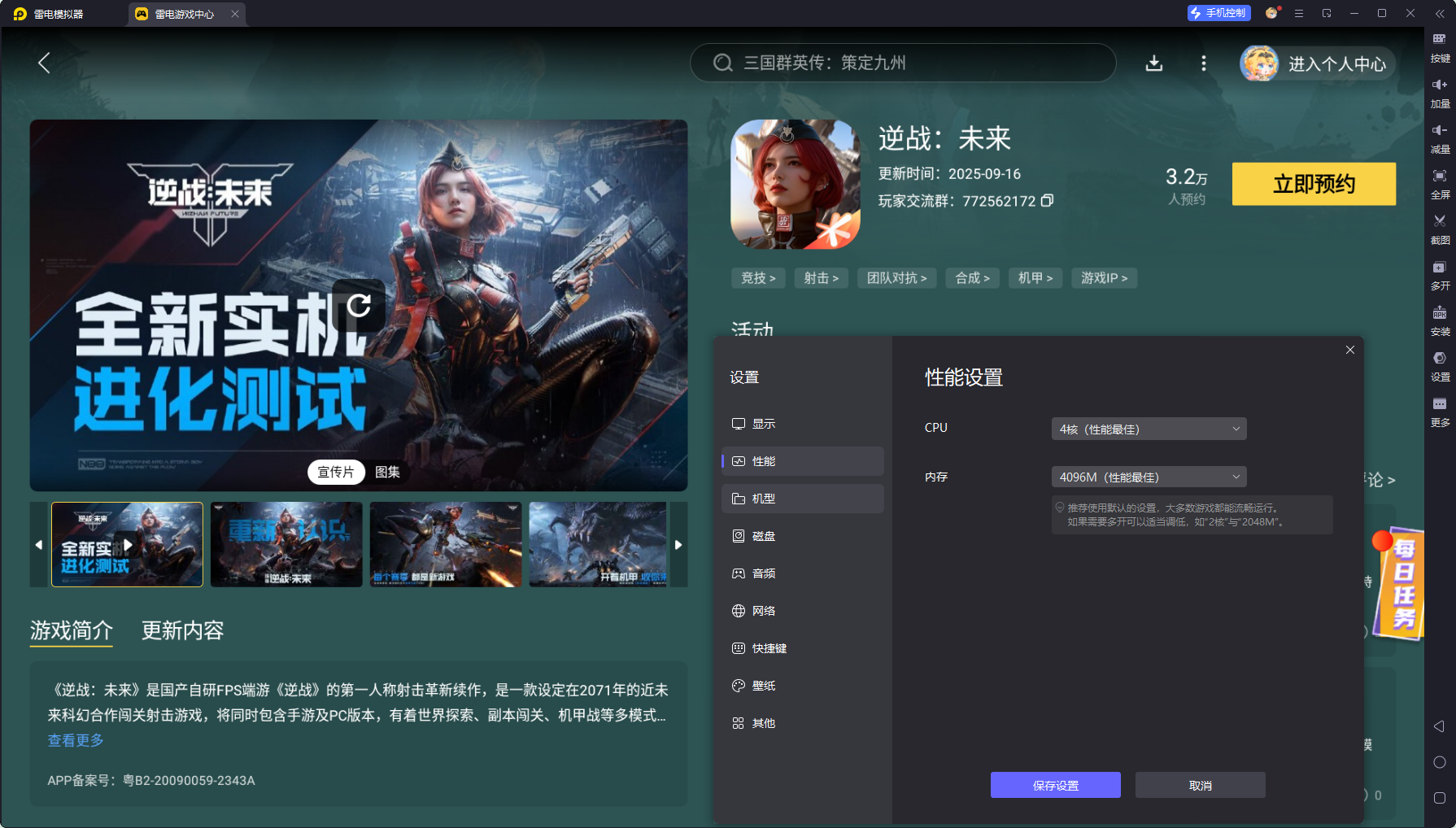Click the 合成 > genre tag
The image size is (1456, 828).
point(973,278)
